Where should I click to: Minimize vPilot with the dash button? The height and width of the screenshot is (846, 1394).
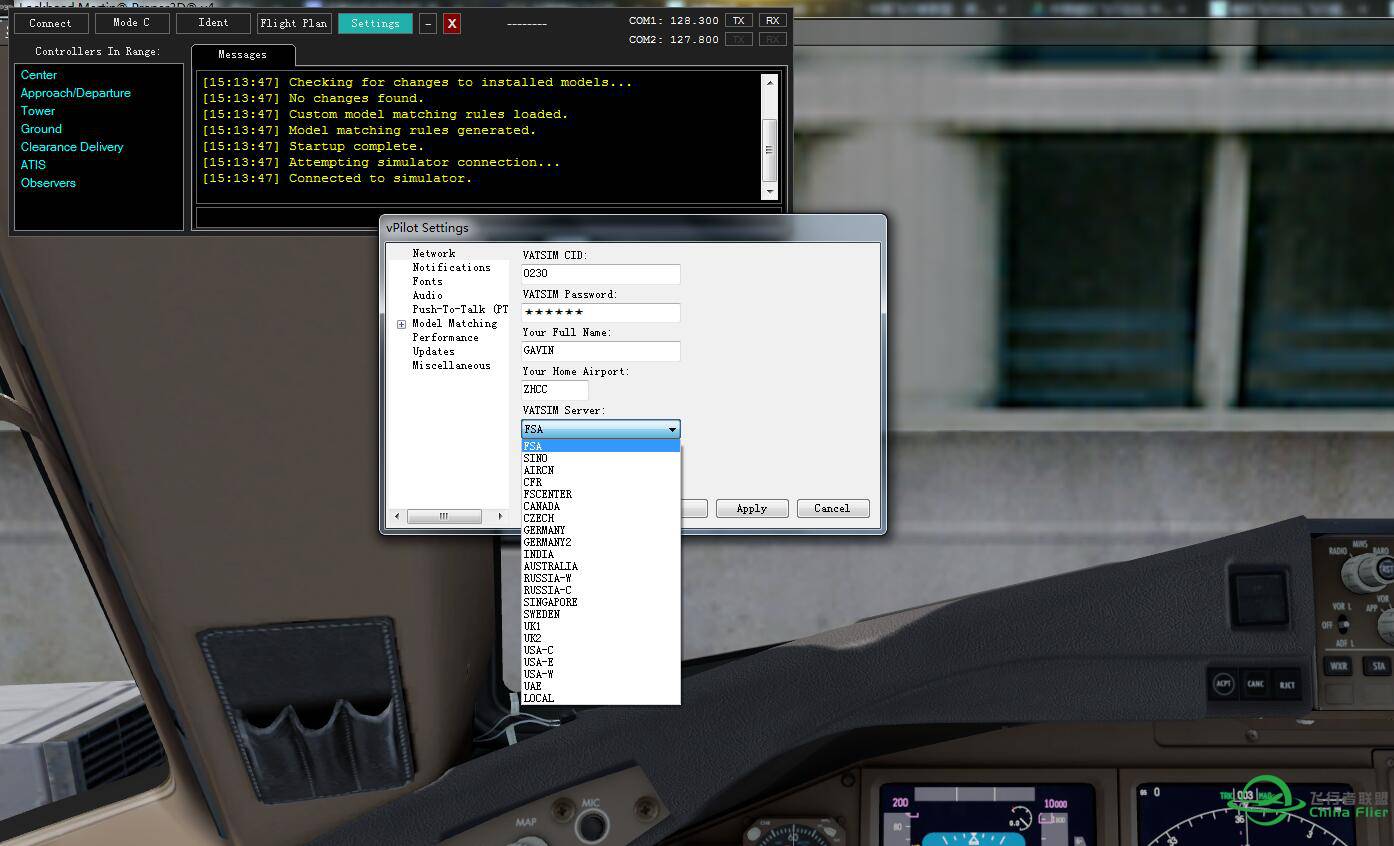tap(427, 23)
